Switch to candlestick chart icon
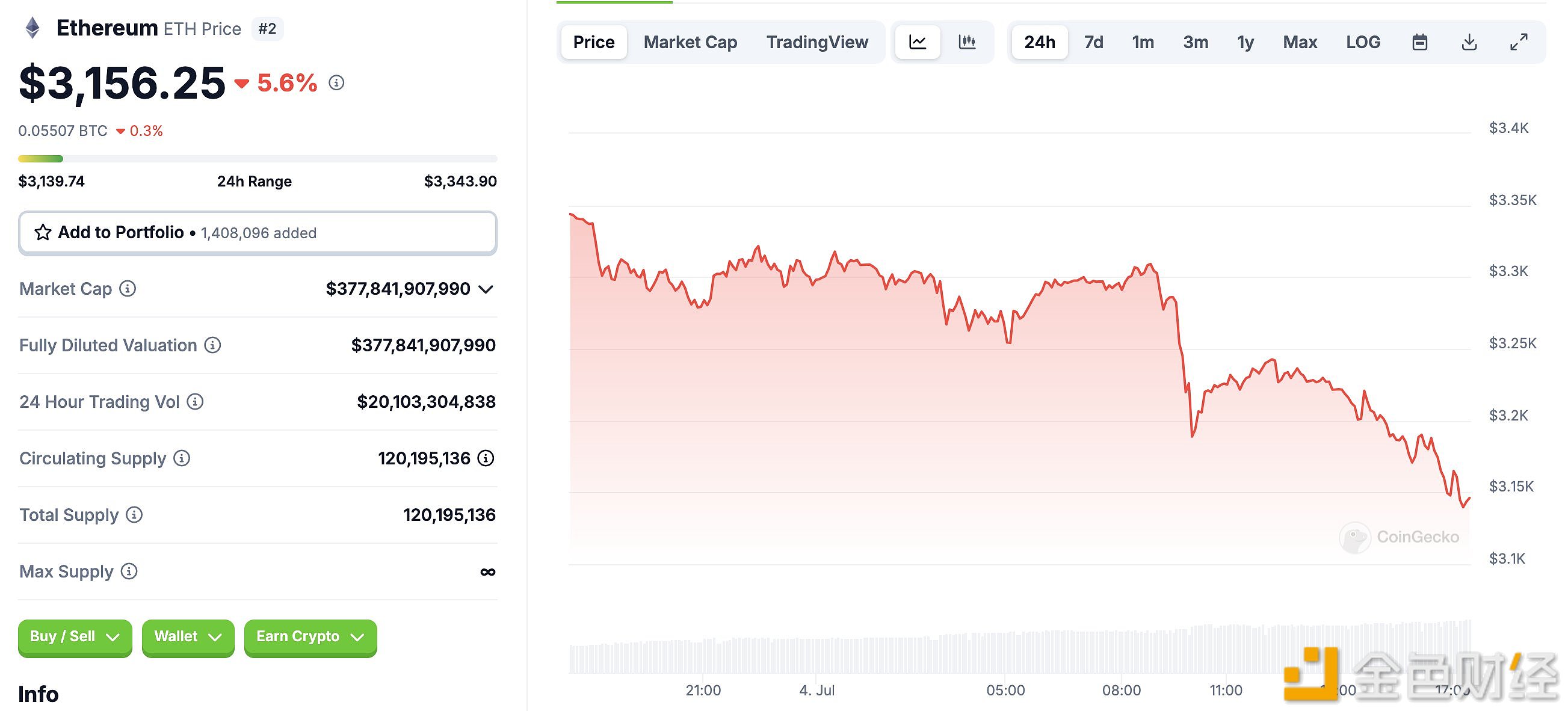 tap(966, 42)
